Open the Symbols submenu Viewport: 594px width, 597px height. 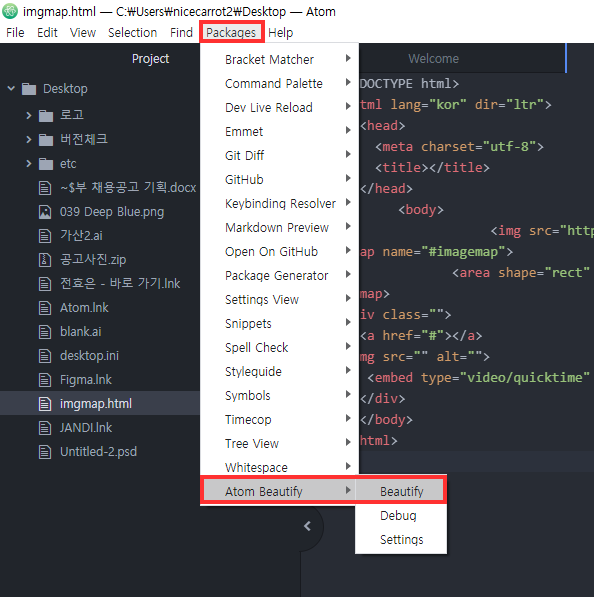click(x=279, y=395)
